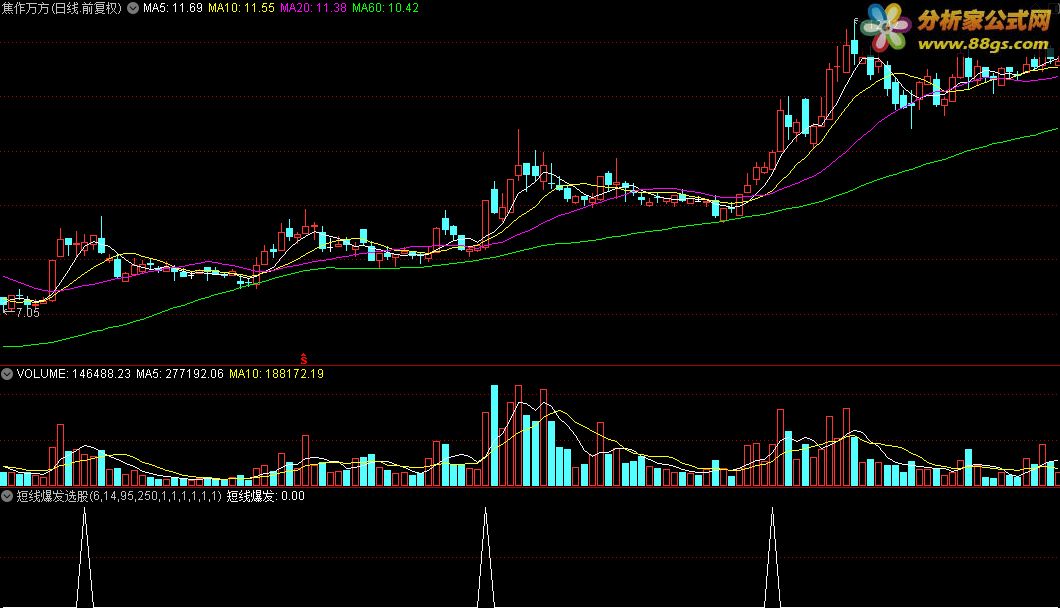Image resolution: width=1060 pixels, height=608 pixels.
Task: Select the MA20: 11.38 label
Action: click(x=313, y=8)
